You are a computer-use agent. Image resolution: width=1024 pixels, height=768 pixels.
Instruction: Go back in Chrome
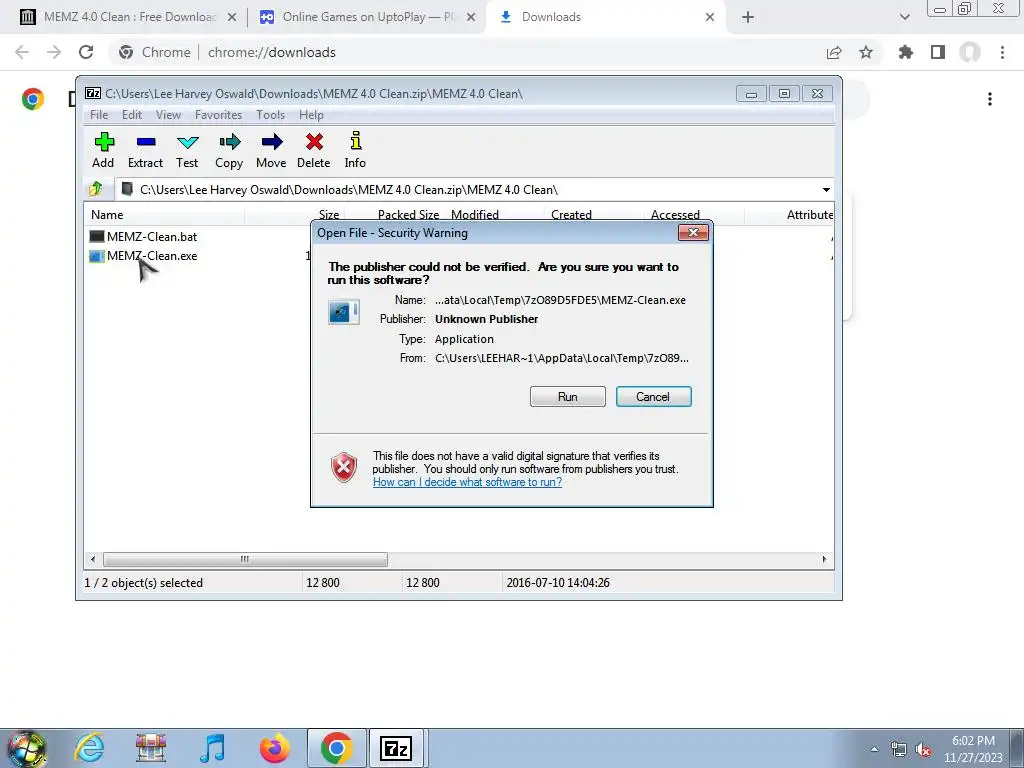pyautogui.click(x=22, y=52)
